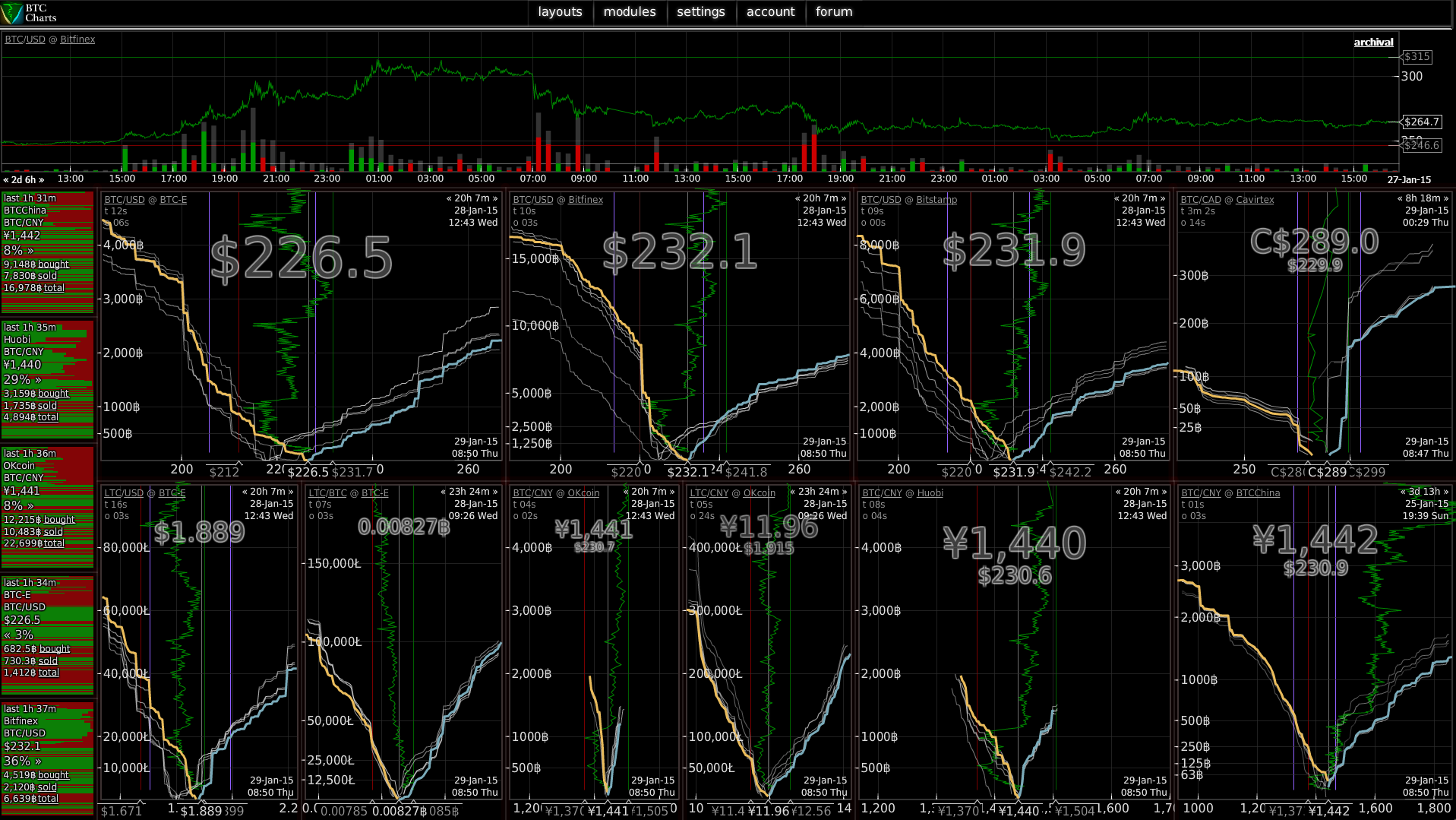
Task: Open the forum menu item
Action: click(834, 12)
